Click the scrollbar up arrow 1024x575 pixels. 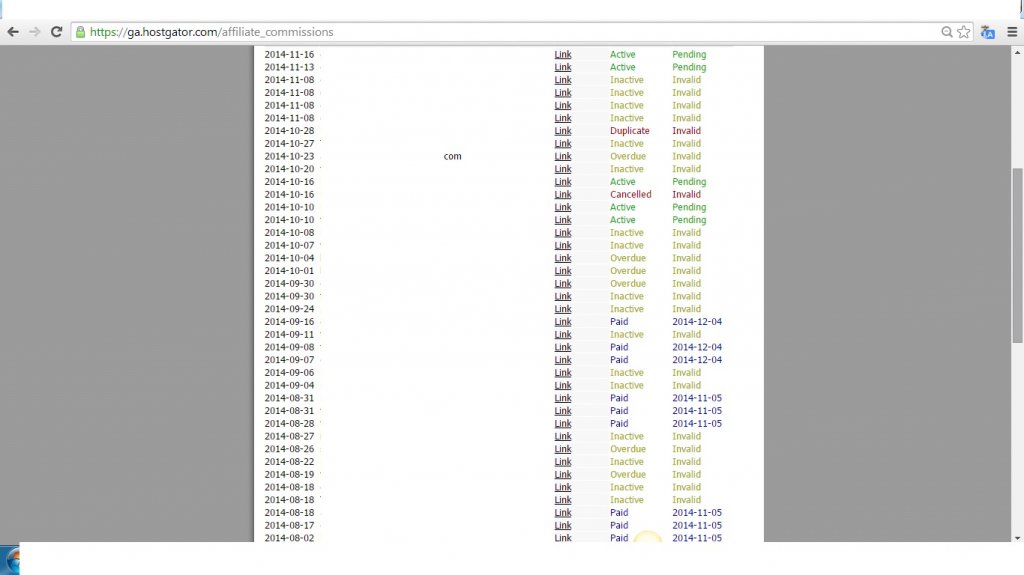click(1017, 52)
